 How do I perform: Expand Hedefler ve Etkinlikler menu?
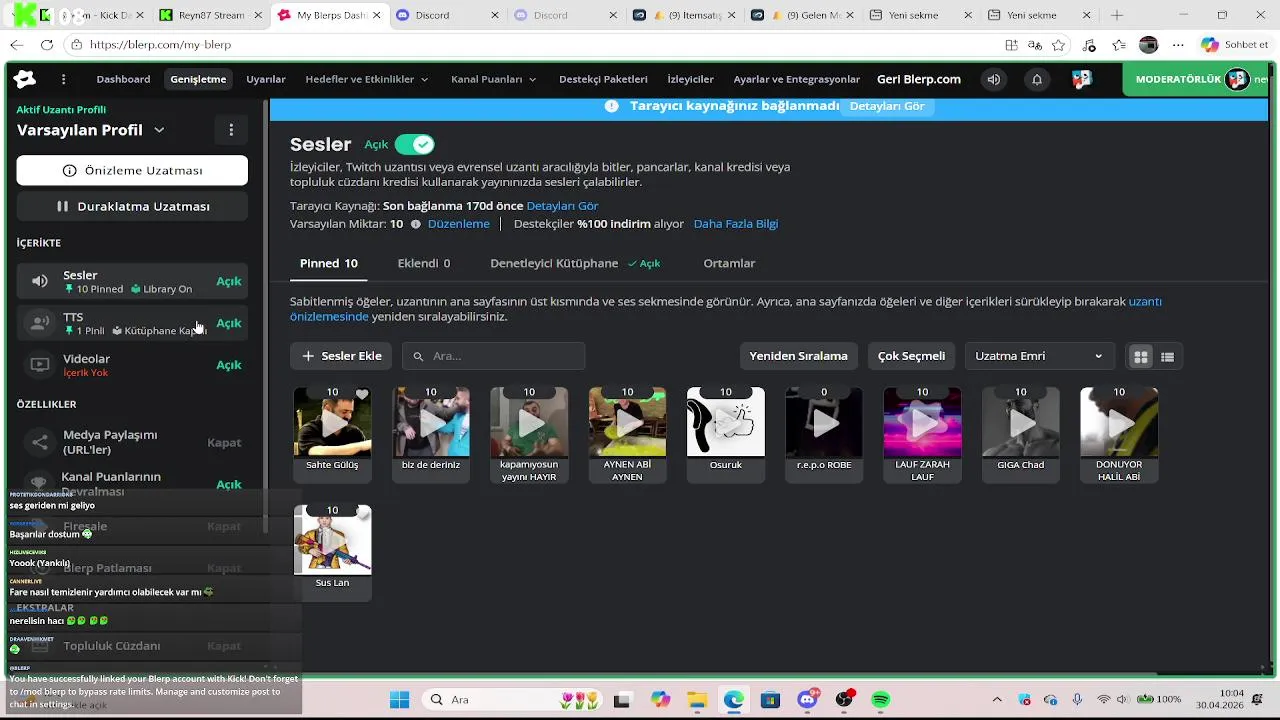367,79
